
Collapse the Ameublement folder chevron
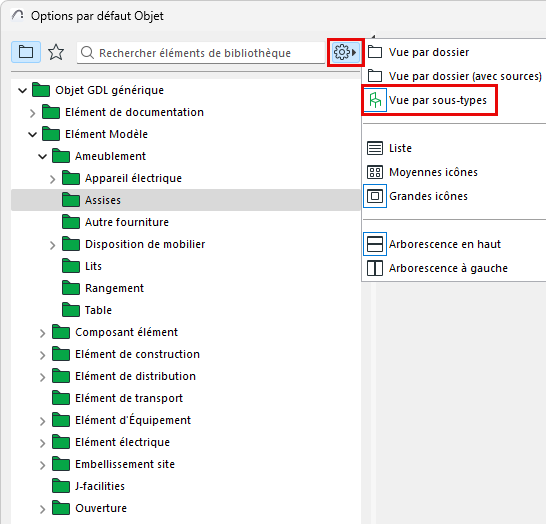pos(42,157)
